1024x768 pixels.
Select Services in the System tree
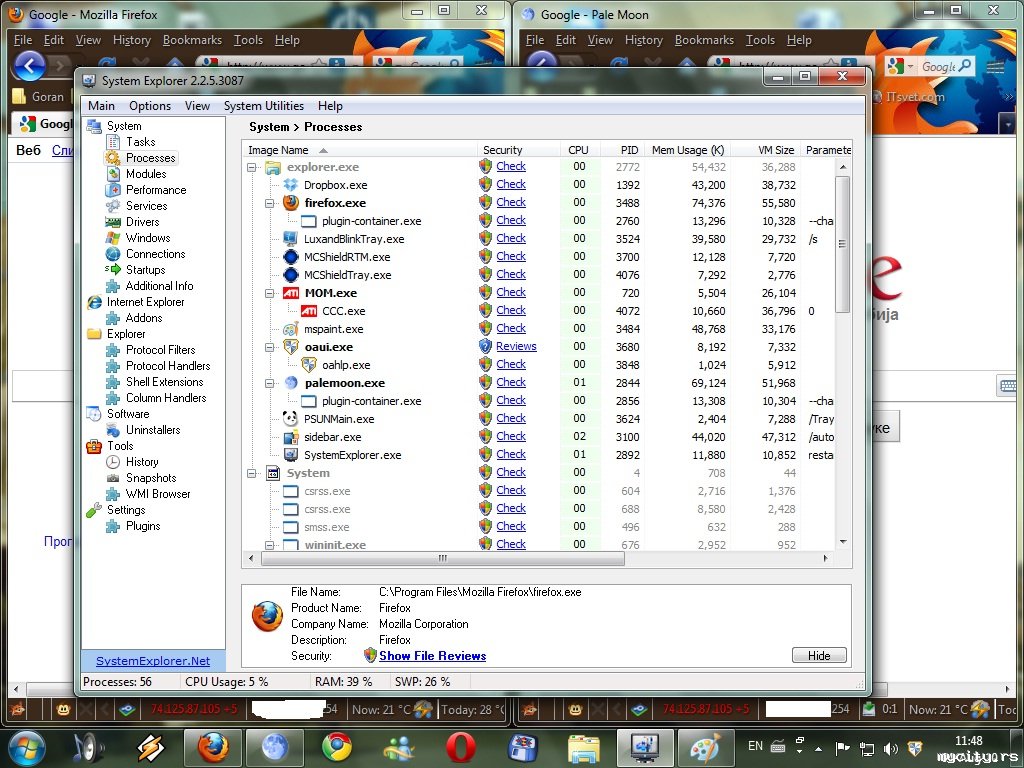coord(146,206)
